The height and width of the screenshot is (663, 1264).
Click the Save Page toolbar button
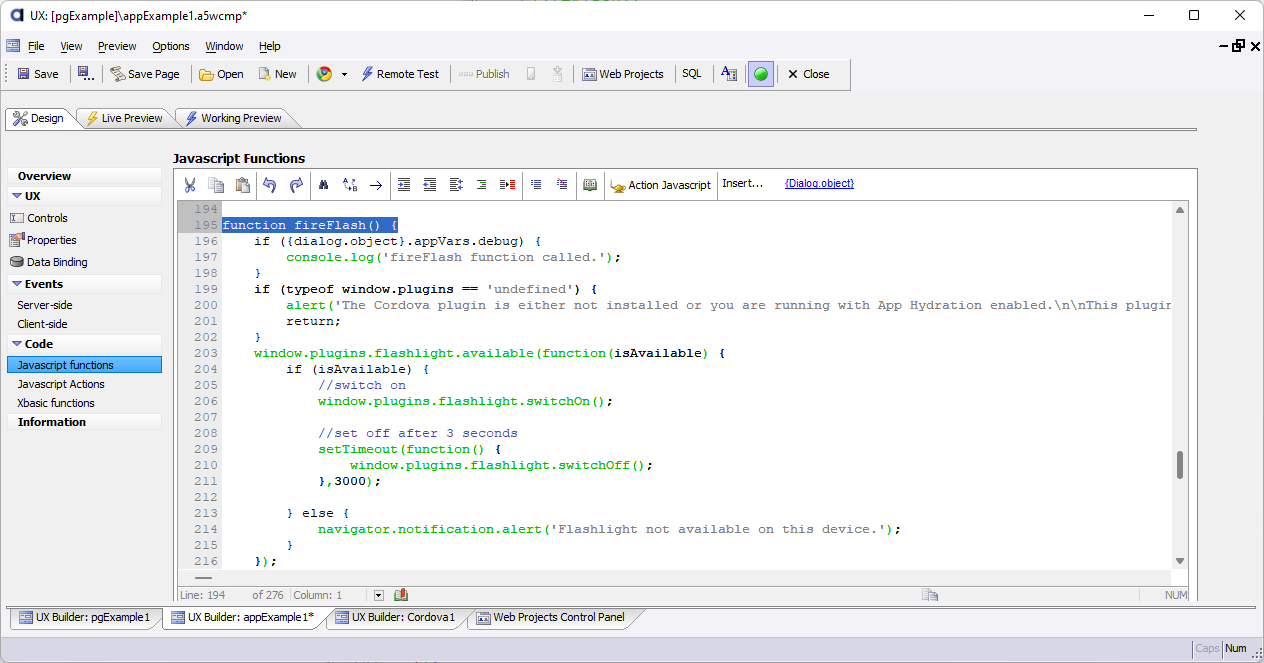pos(145,74)
